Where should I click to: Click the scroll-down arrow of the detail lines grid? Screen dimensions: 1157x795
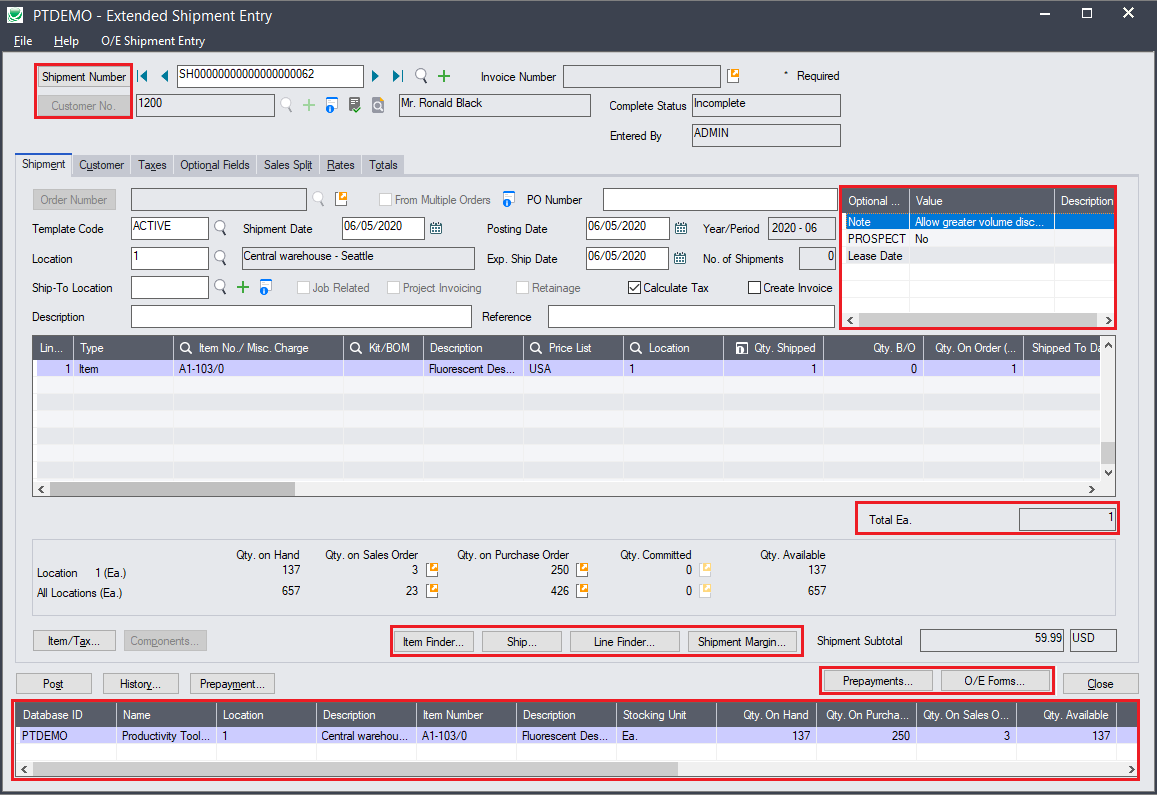pyautogui.click(x=1108, y=472)
